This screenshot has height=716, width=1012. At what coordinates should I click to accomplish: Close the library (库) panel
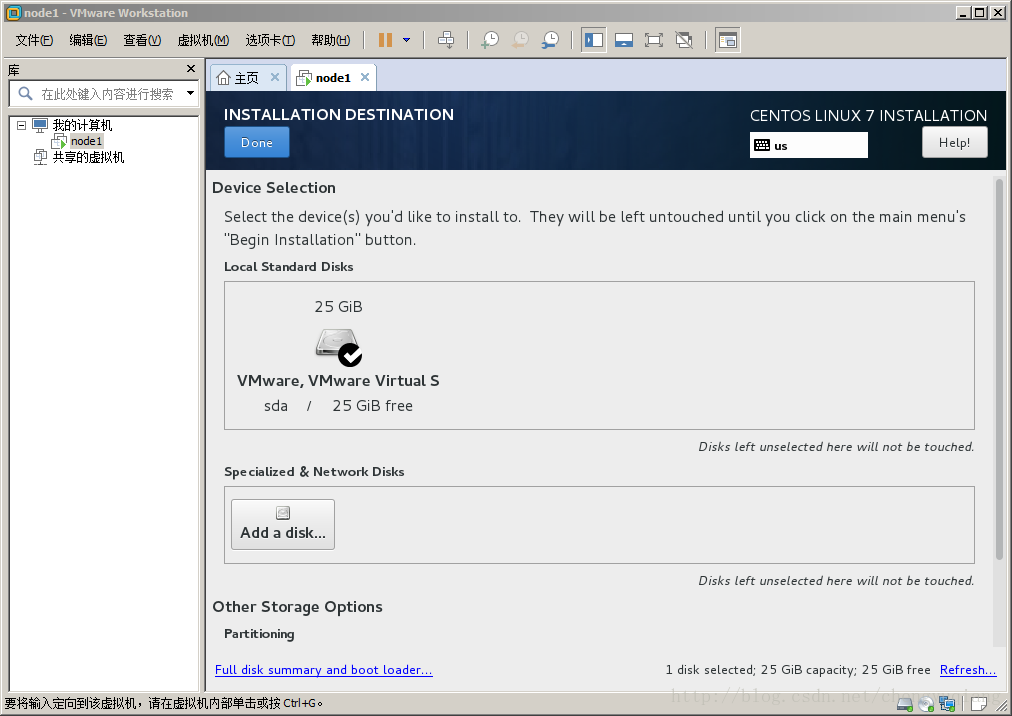coord(190,68)
